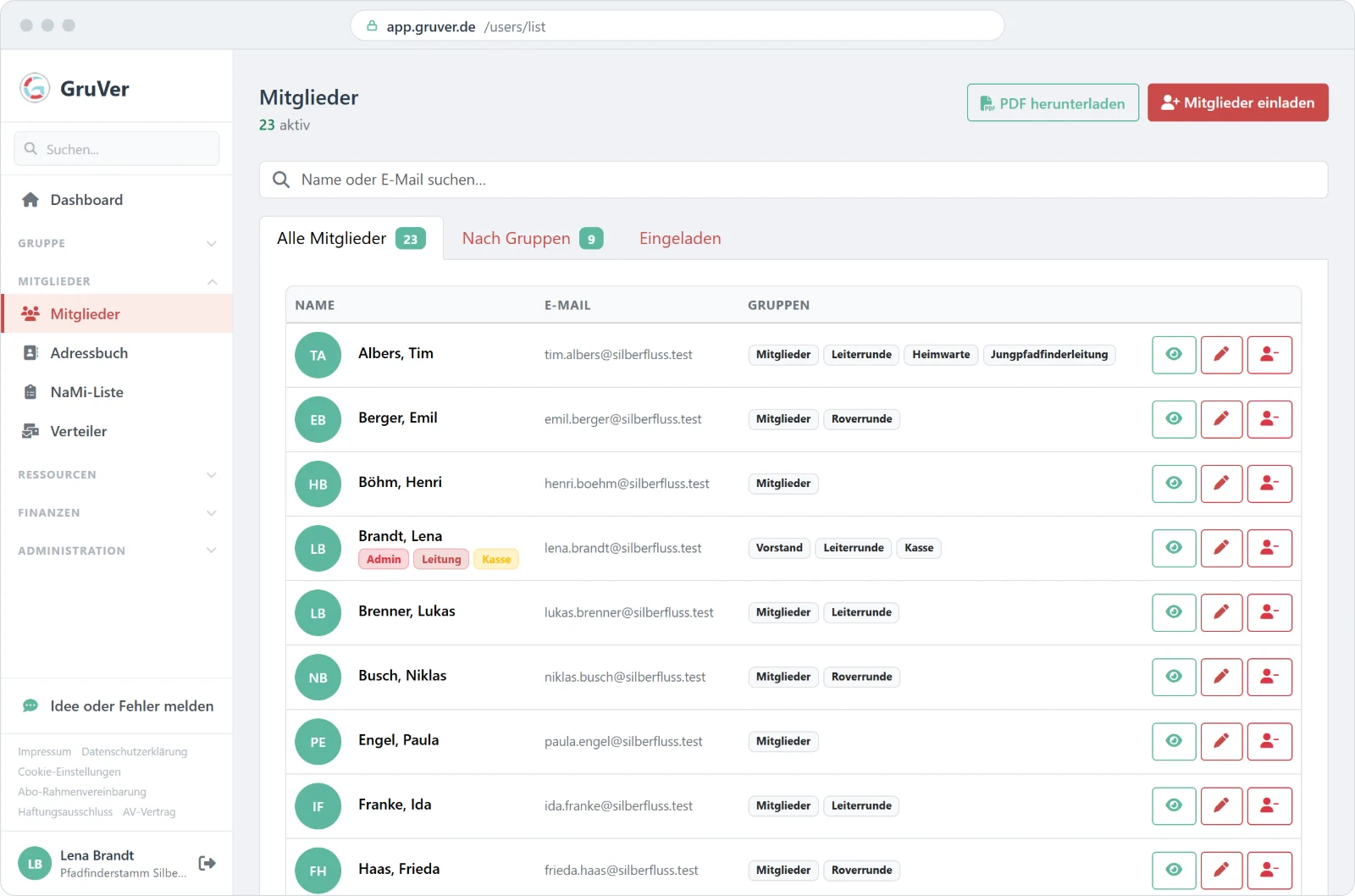The width and height of the screenshot is (1355, 896).
Task: Edit Engel, Paula with the pencil icon
Action: click(x=1221, y=741)
